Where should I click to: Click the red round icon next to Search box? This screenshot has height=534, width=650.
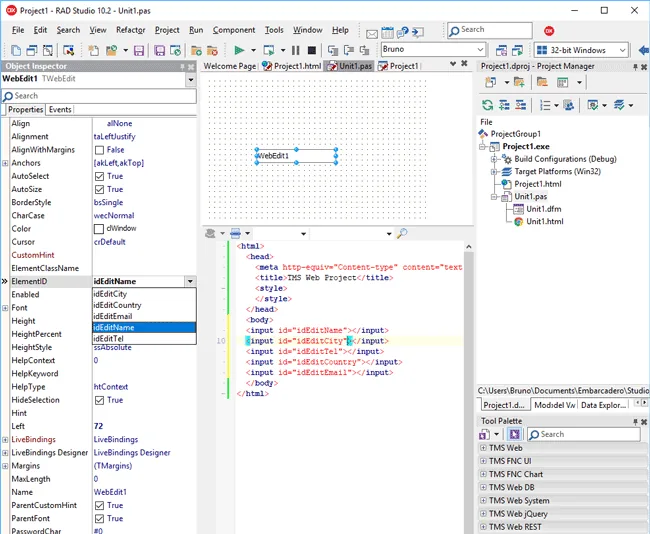549,31
